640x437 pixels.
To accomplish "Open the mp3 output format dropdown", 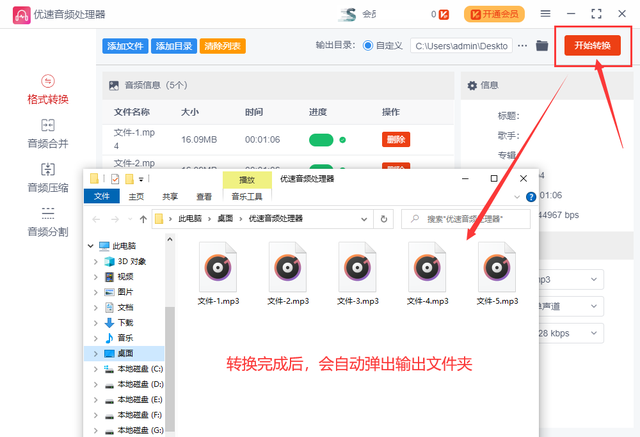I will pos(571,280).
